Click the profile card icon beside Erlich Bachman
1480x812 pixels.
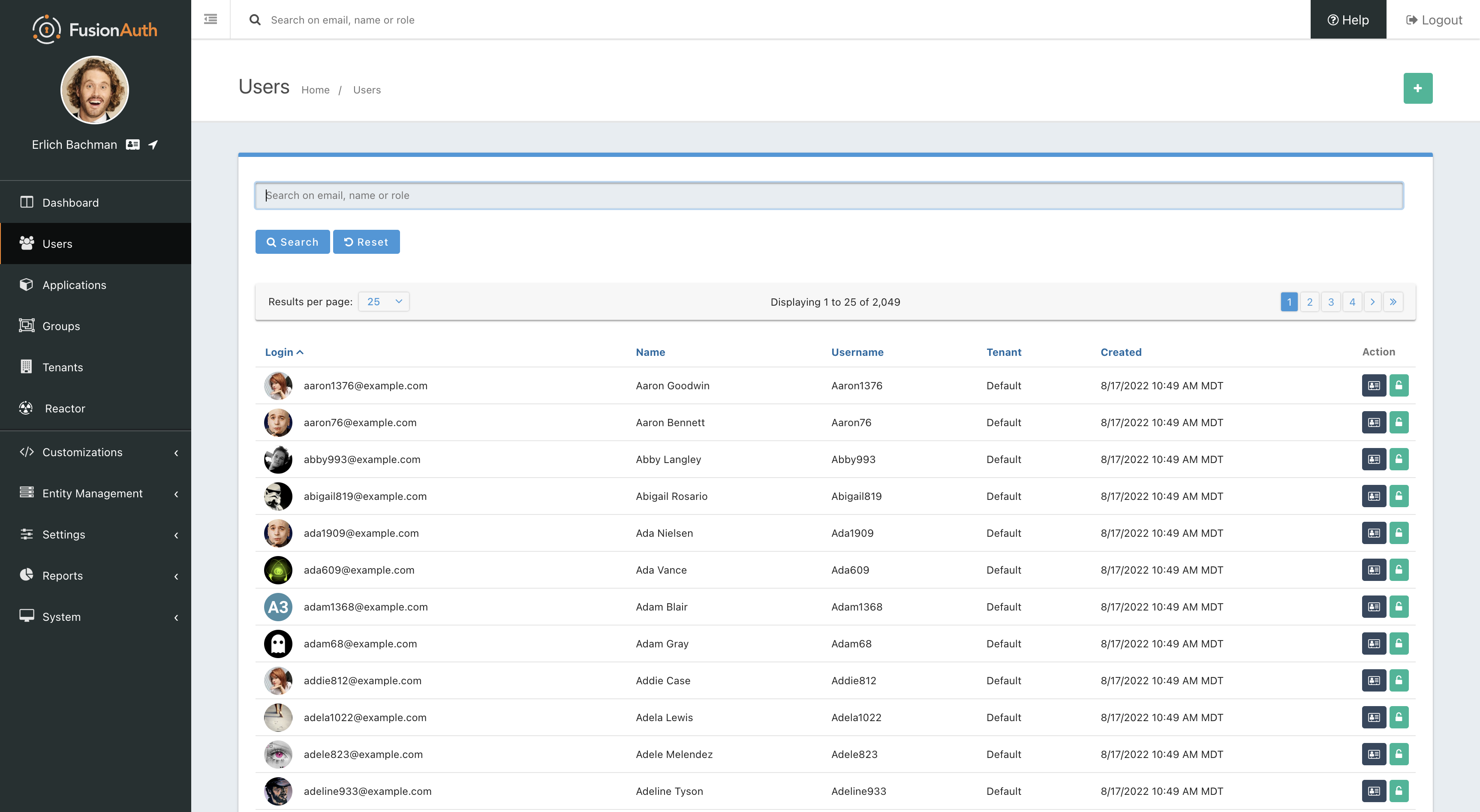[133, 145]
